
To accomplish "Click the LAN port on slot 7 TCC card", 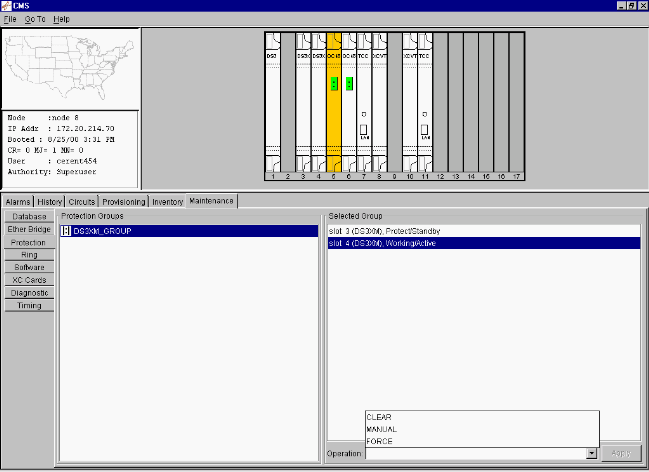I will [x=363, y=130].
